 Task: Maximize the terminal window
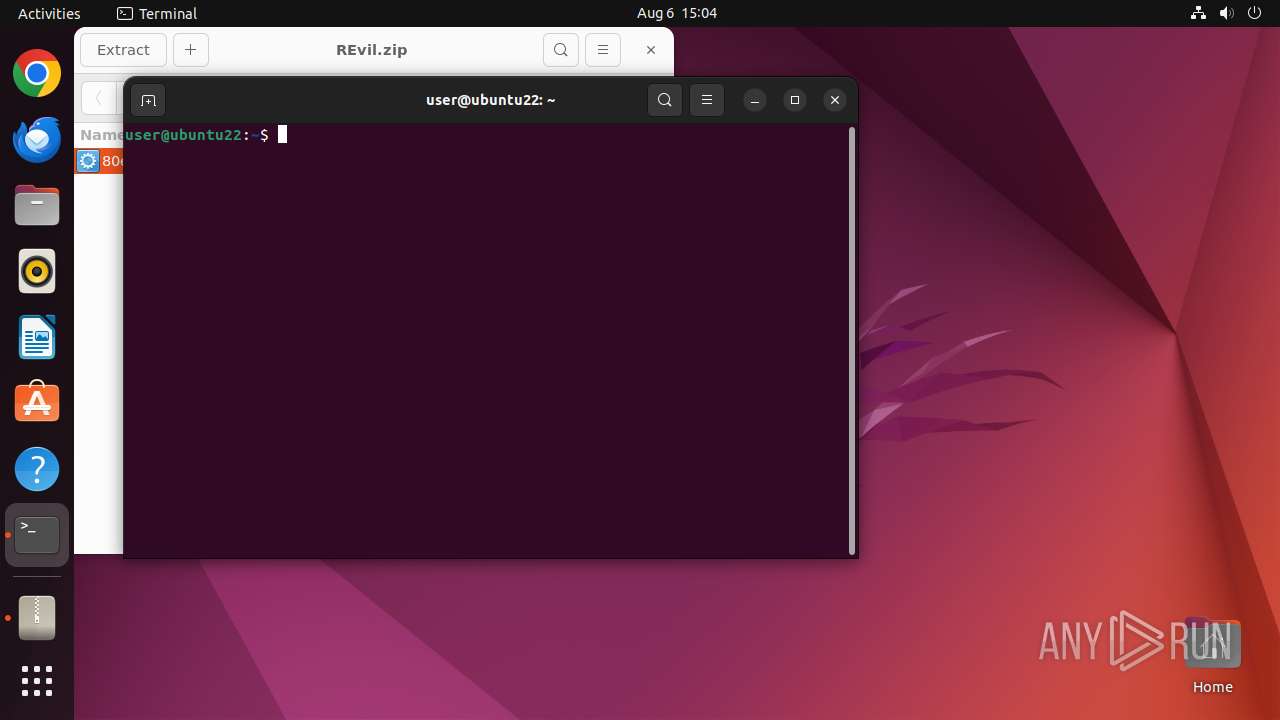pos(795,100)
